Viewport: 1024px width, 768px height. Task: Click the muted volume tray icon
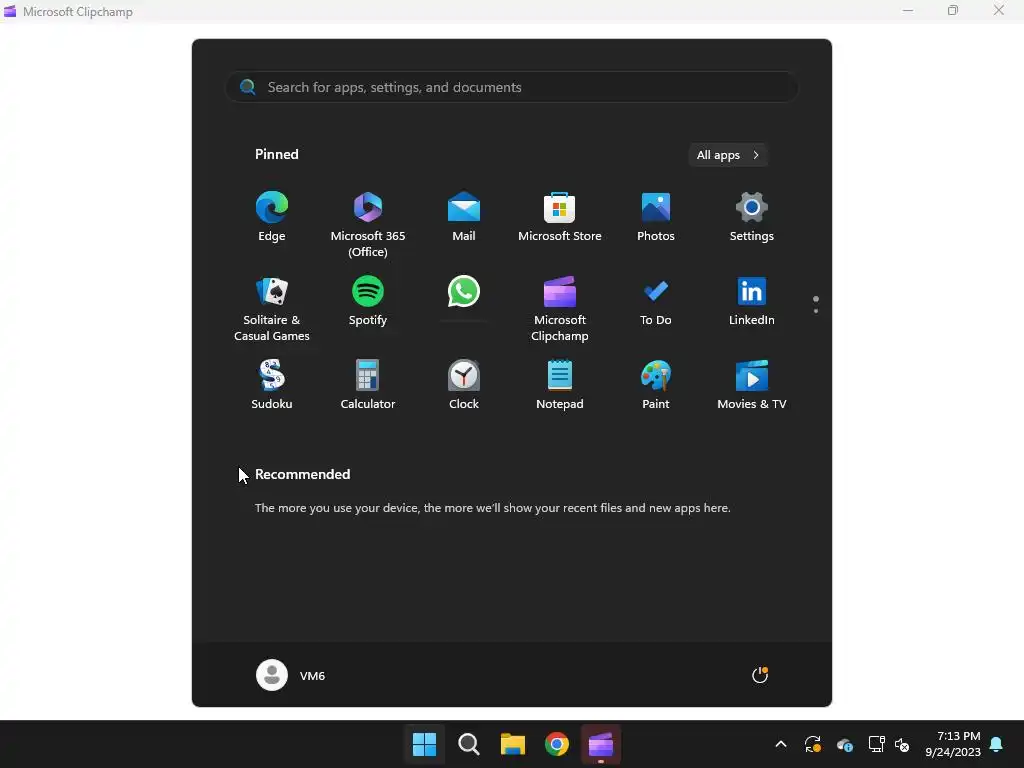[902, 744]
